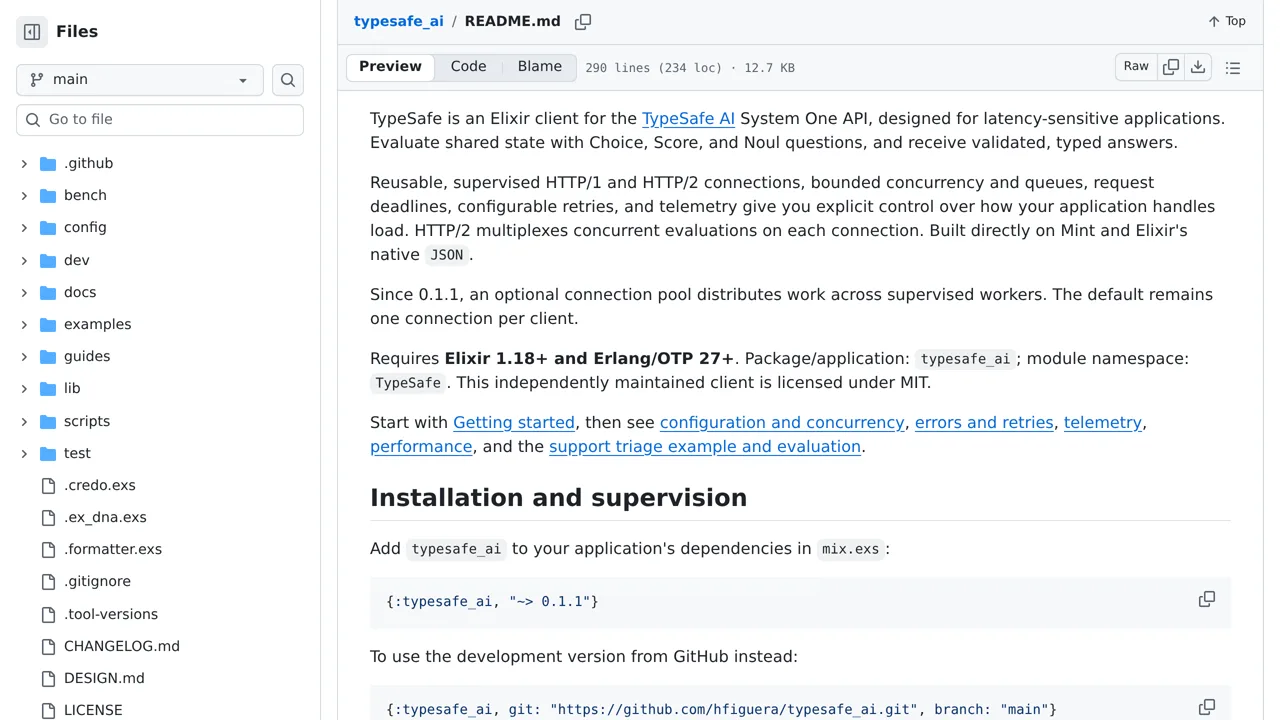Expand the bench folder chevron
The image size is (1280, 720).
(x=24, y=195)
